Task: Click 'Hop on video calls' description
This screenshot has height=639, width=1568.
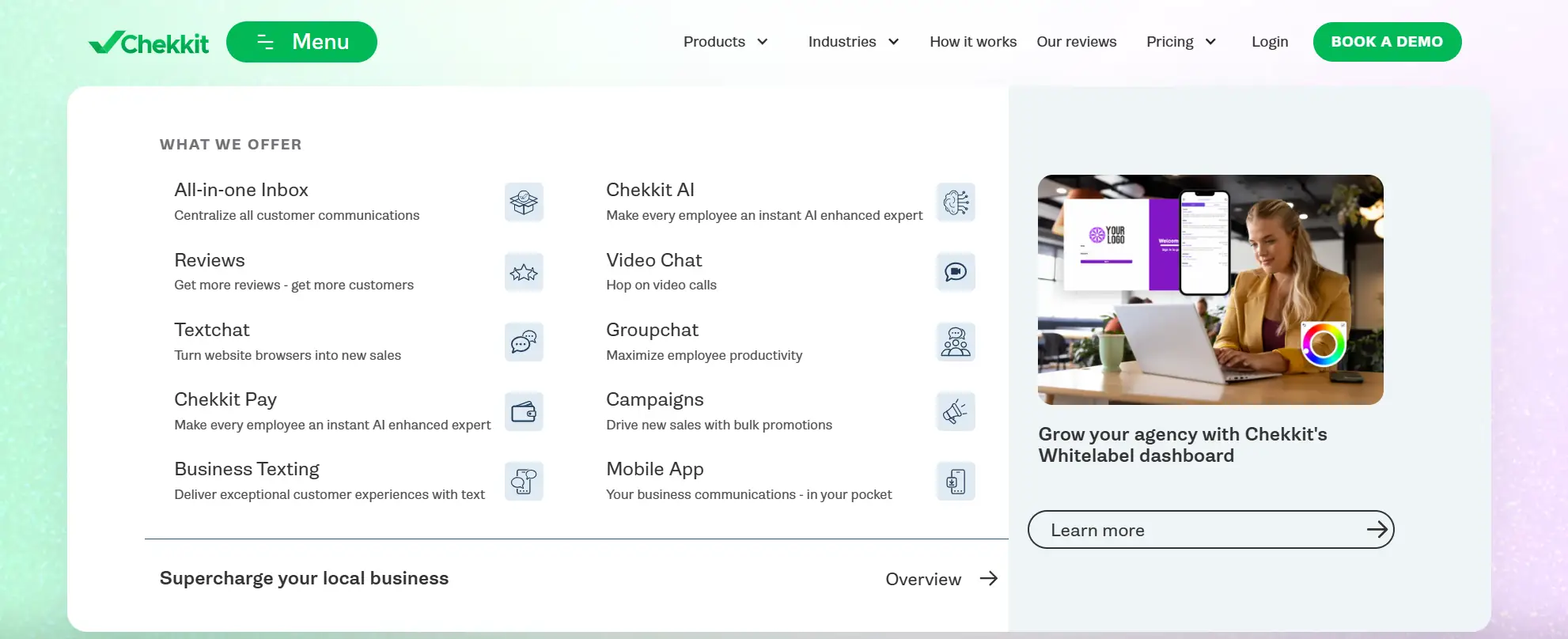Action: 661,285
